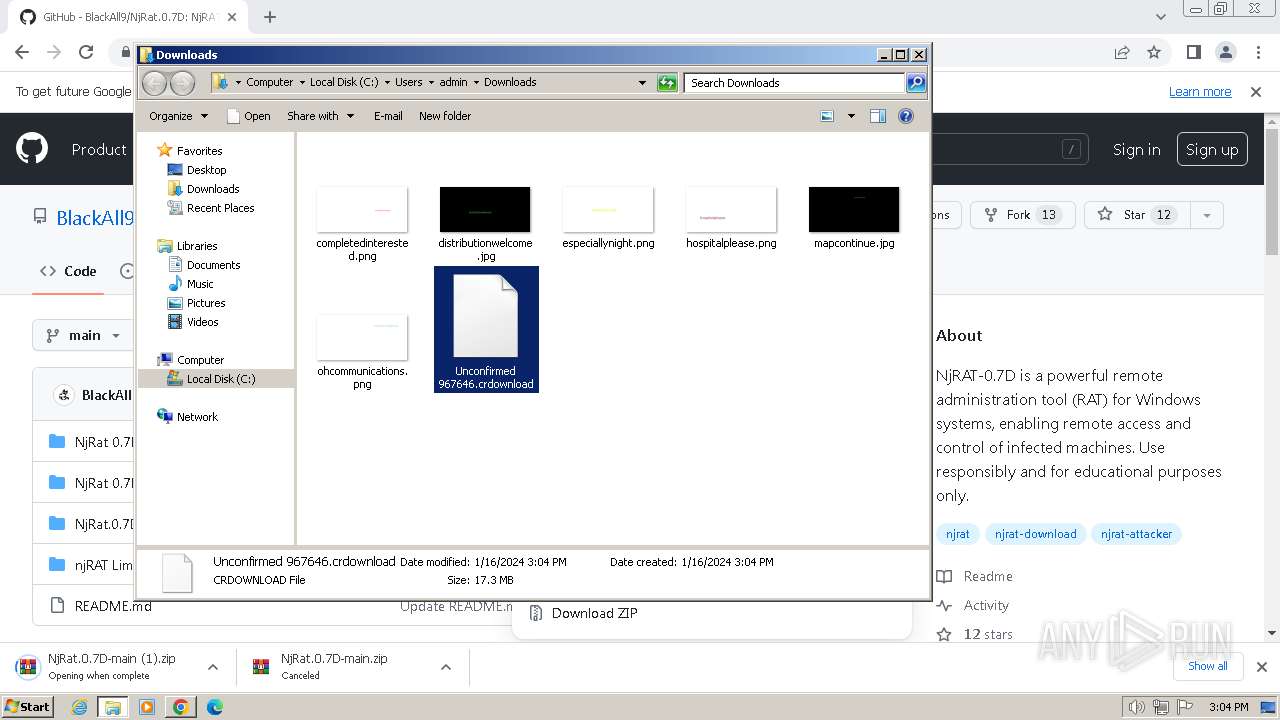Click the Search Downloads magnifier icon

click(x=916, y=83)
